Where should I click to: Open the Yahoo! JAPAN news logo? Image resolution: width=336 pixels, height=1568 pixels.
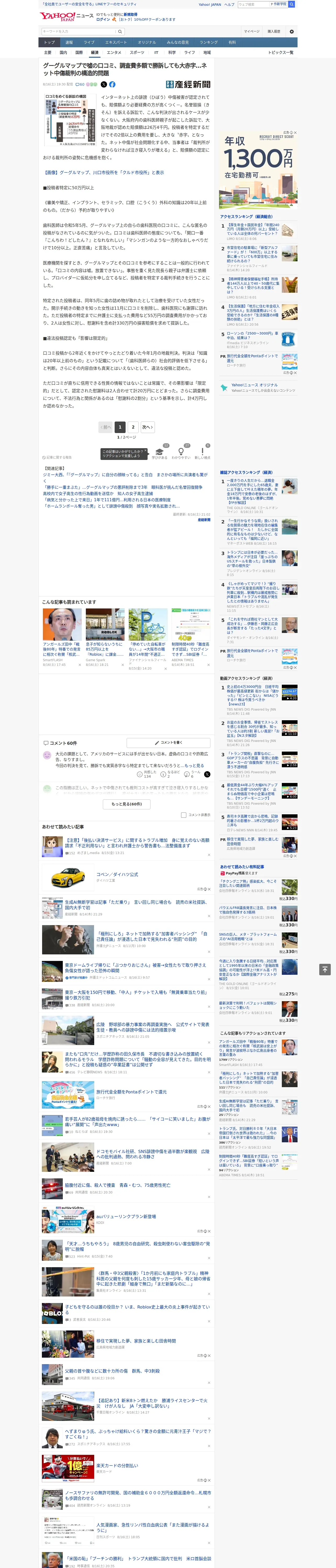(x=67, y=16)
